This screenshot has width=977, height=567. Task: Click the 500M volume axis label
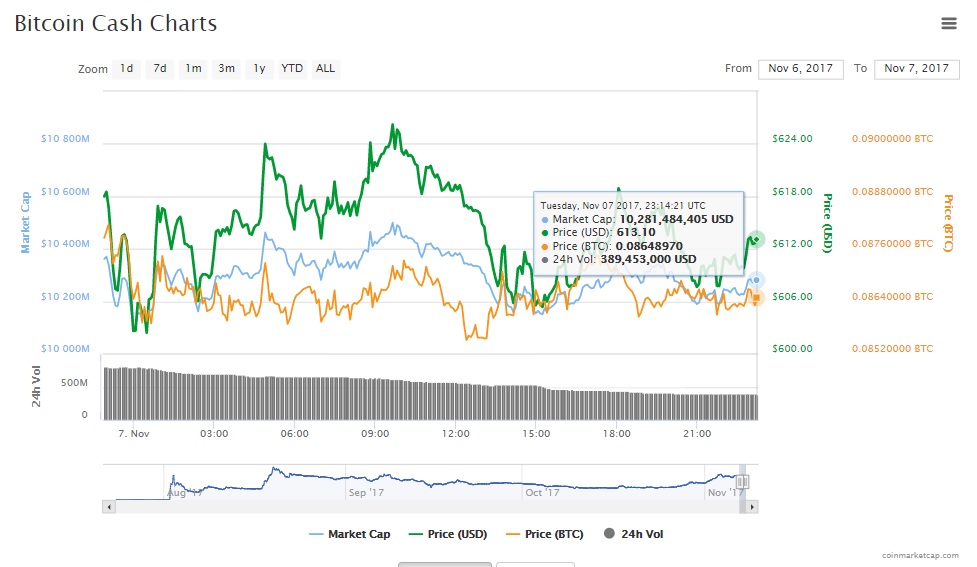[74, 383]
